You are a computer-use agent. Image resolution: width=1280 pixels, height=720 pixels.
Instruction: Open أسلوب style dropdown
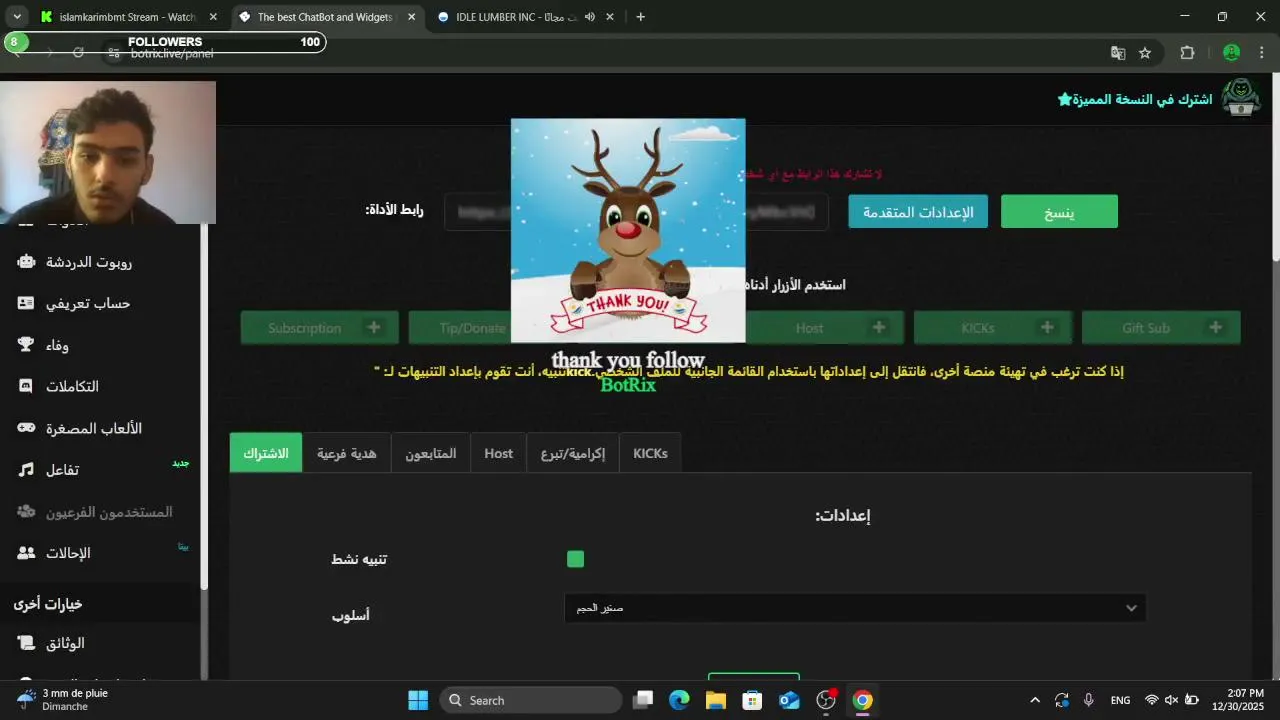coord(855,608)
